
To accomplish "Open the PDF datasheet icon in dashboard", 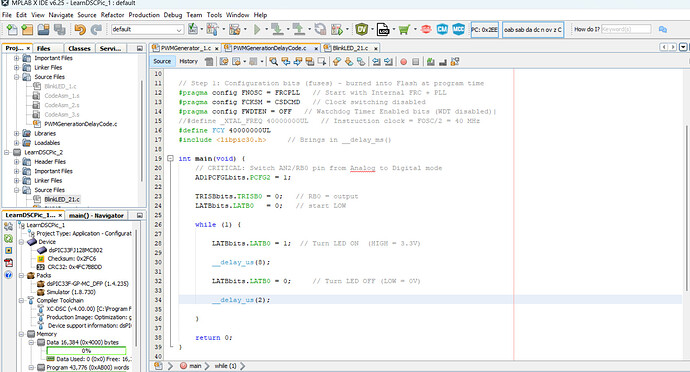I will (8, 263).
